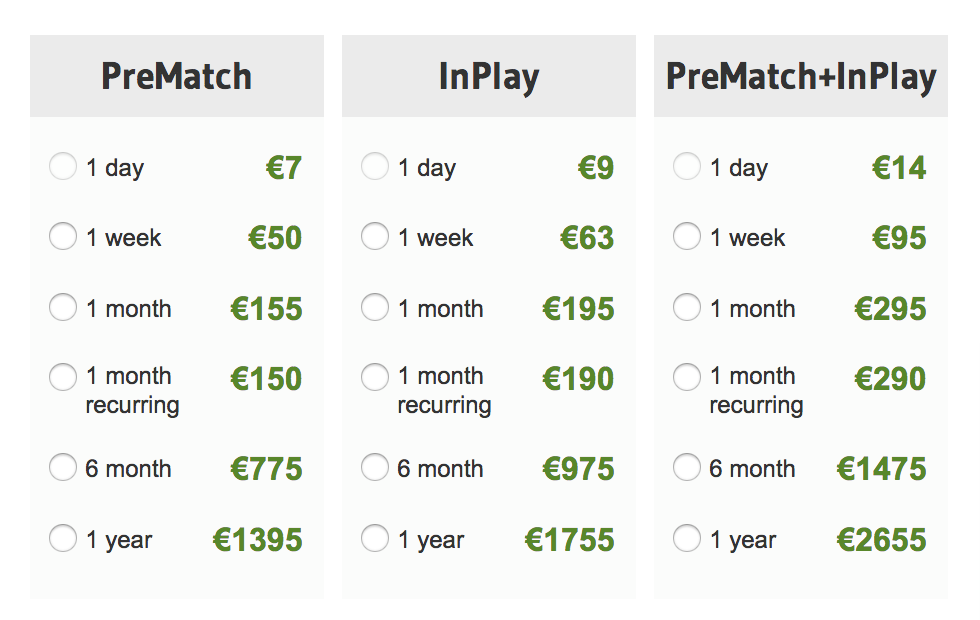The height and width of the screenshot is (620, 980).
Task: Click the PreMatch+InPlay column header
Action: click(x=801, y=76)
